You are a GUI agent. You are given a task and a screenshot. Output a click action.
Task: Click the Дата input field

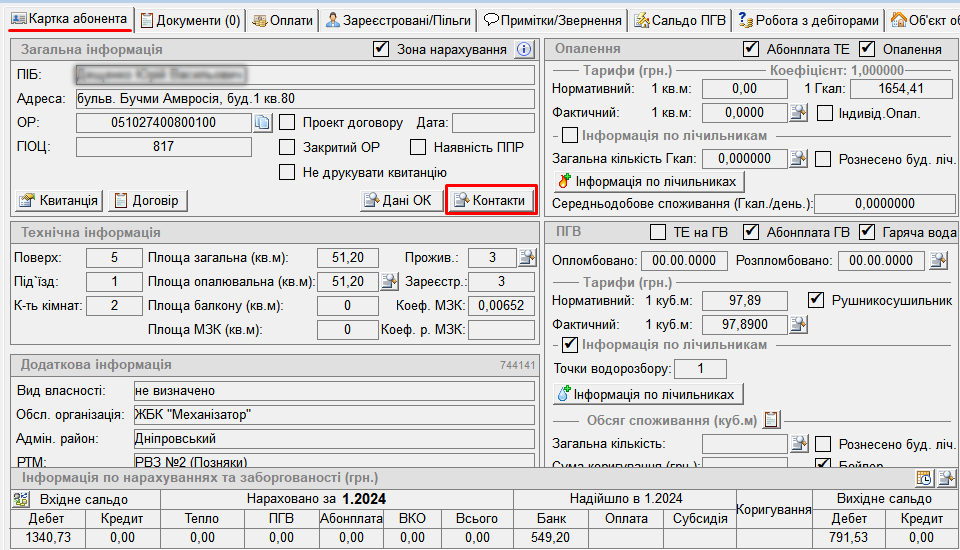tap(493, 123)
